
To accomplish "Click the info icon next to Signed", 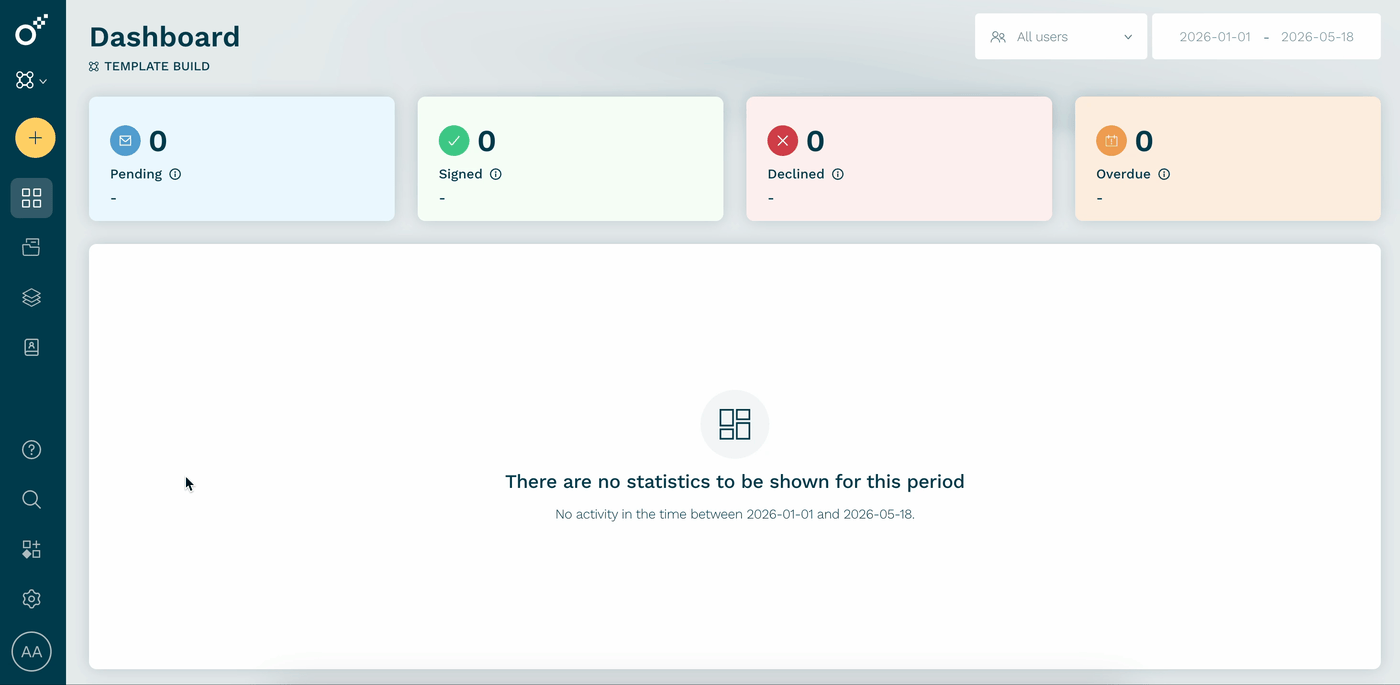I will tap(496, 174).
